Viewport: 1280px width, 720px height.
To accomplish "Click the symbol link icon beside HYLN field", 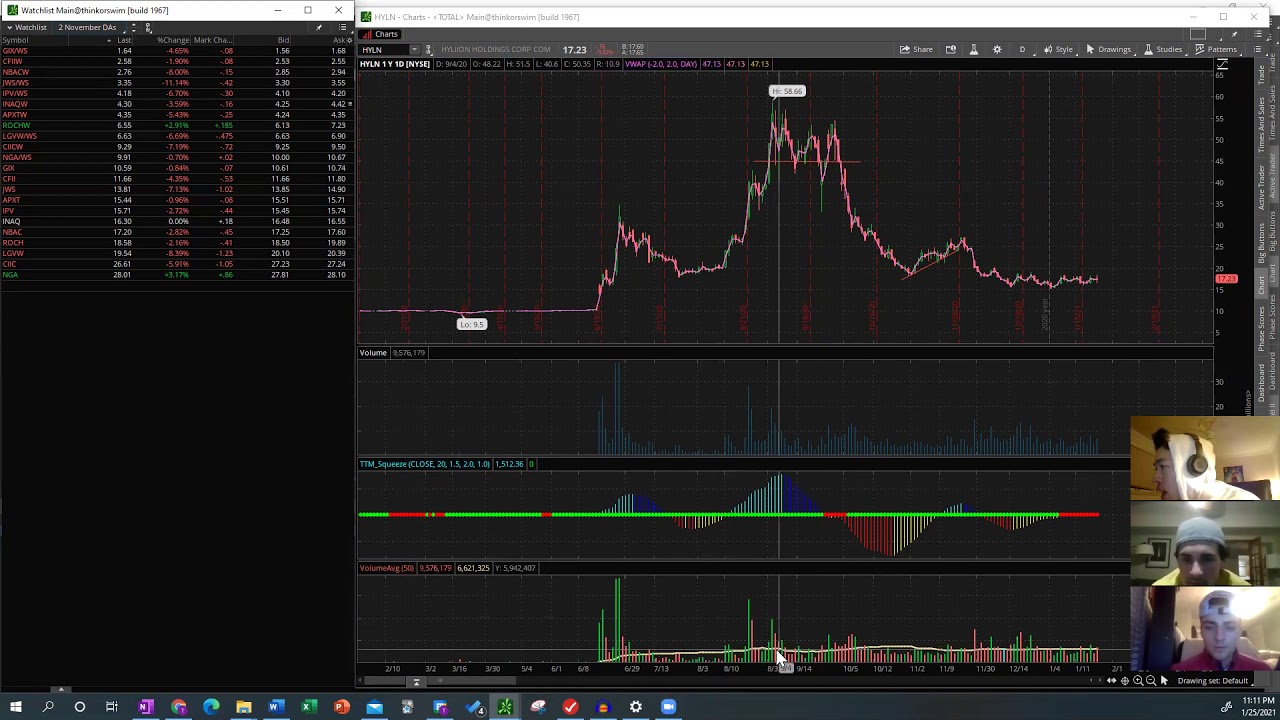I will [428, 49].
